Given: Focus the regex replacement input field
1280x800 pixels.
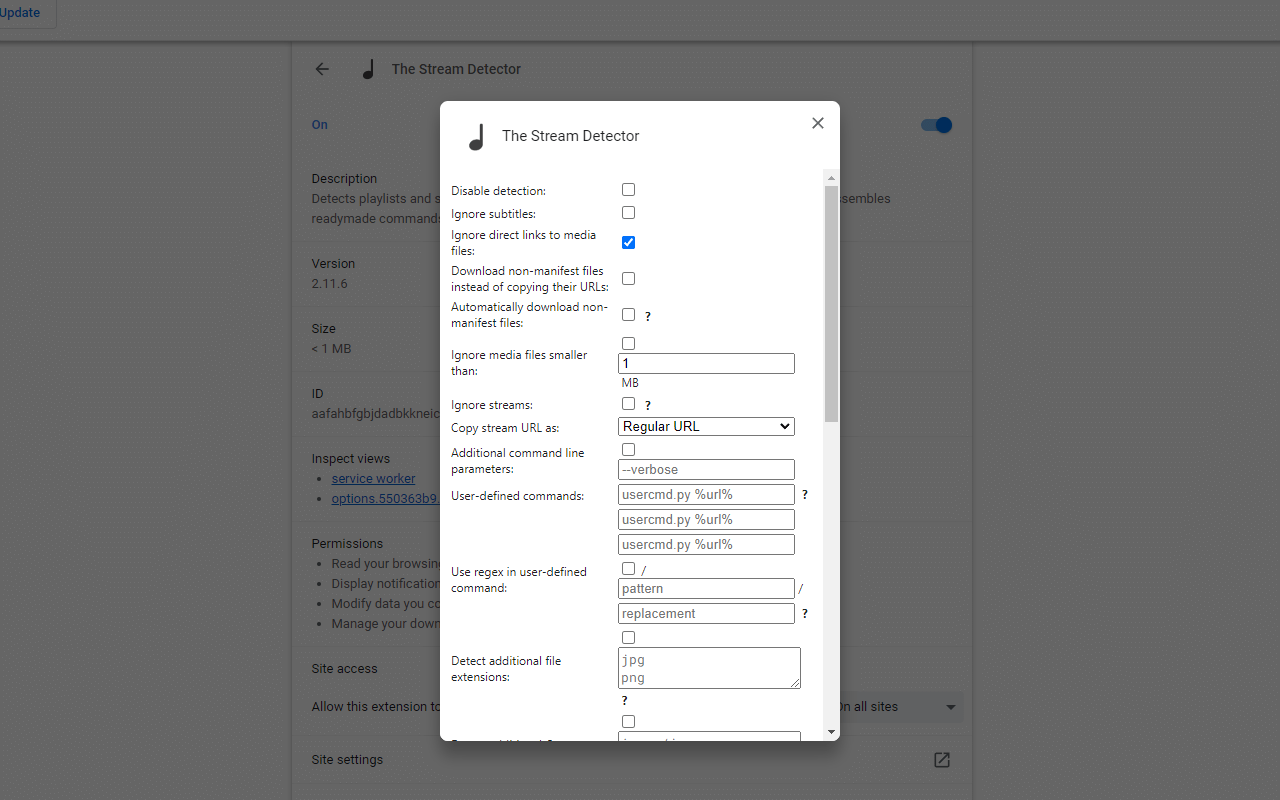Looking at the screenshot, I should (706, 614).
